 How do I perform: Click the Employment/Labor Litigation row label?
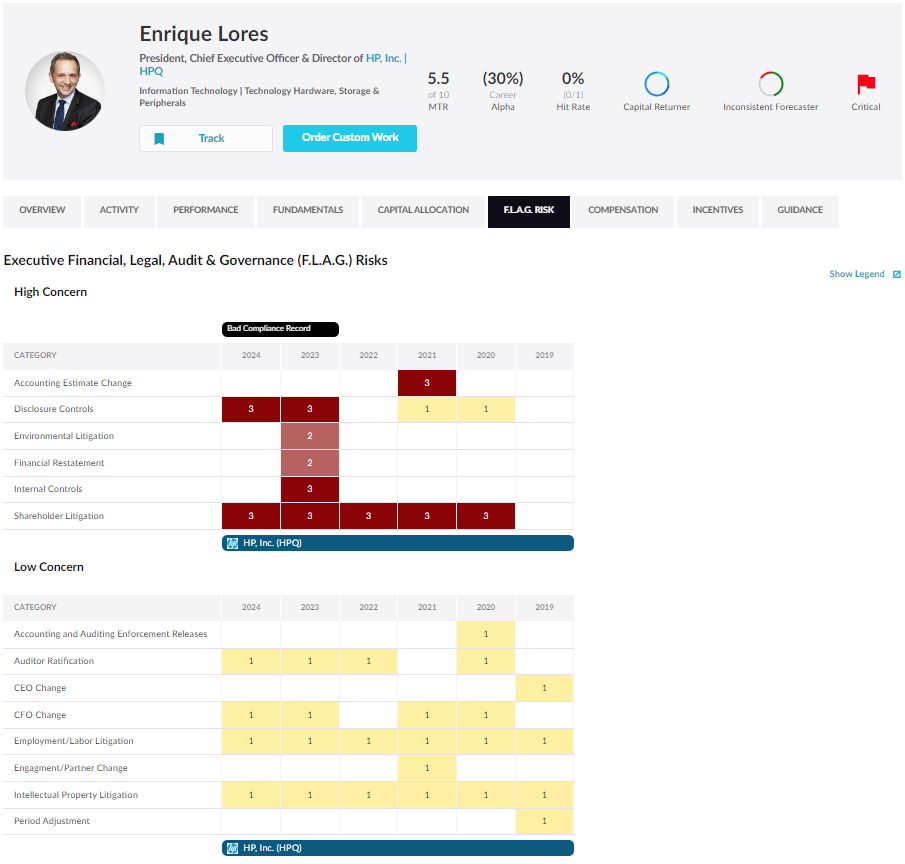73,741
